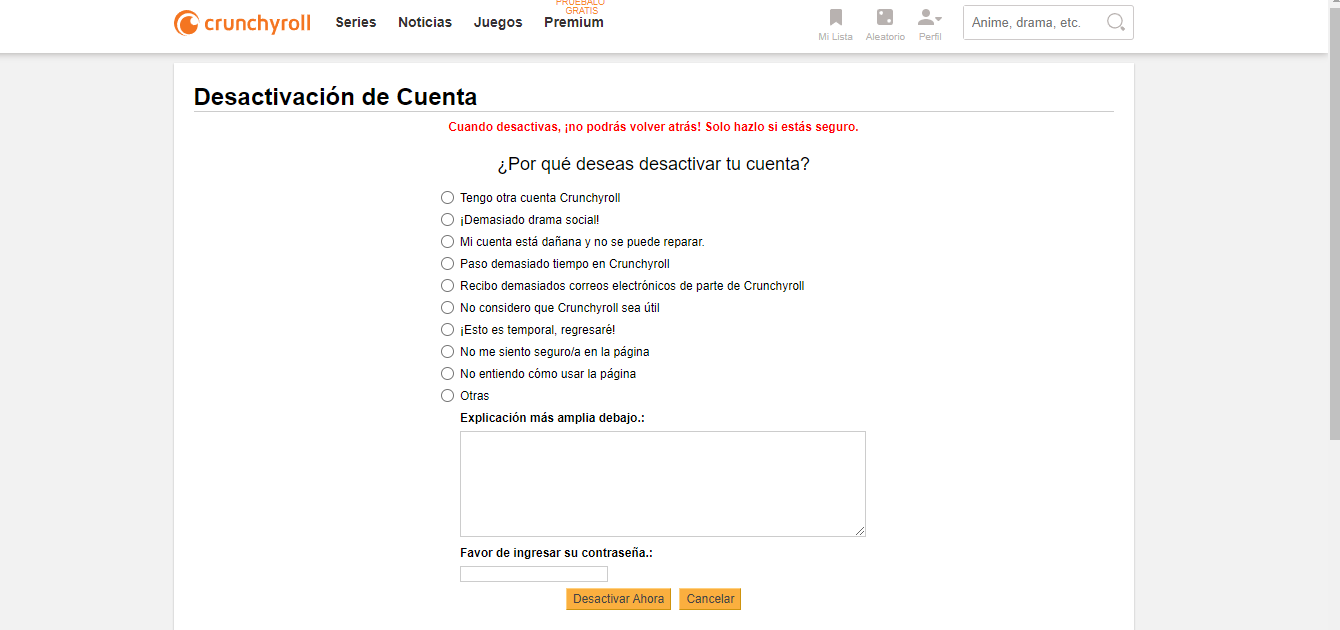This screenshot has width=1340, height=630.
Task: Focus the password input field
Action: pos(534,574)
